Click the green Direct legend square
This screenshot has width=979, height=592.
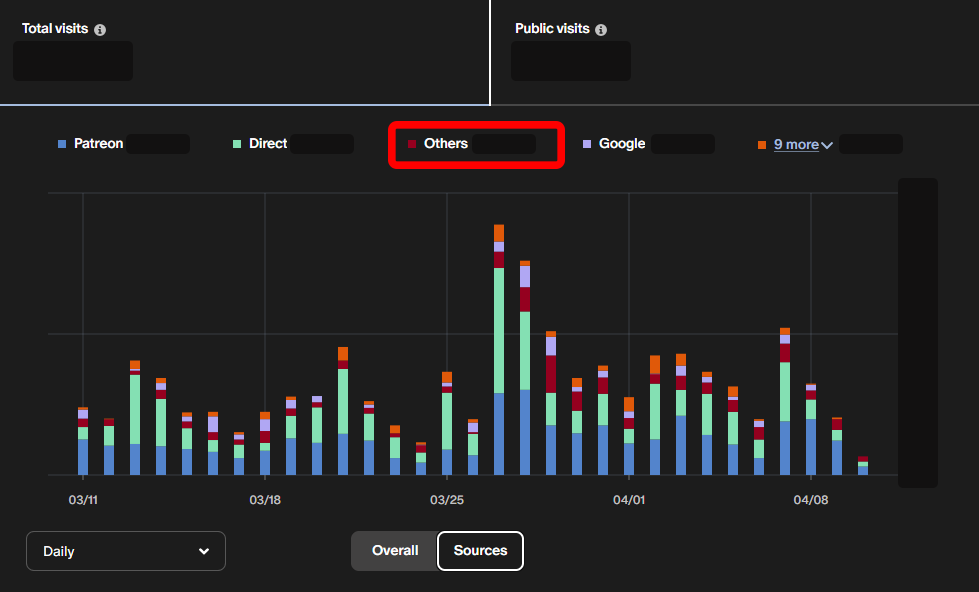[x=237, y=144]
